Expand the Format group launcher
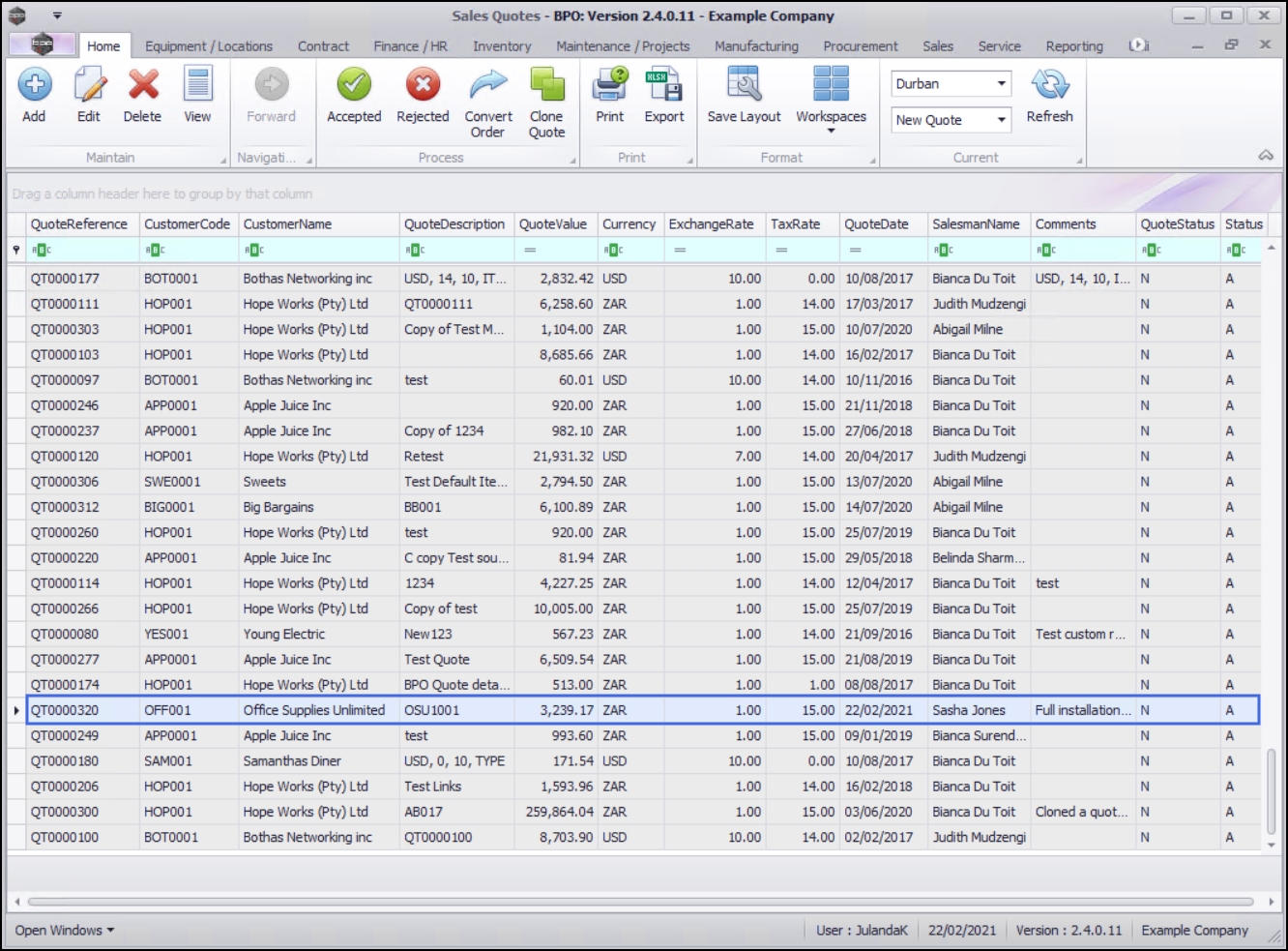 click(872, 161)
